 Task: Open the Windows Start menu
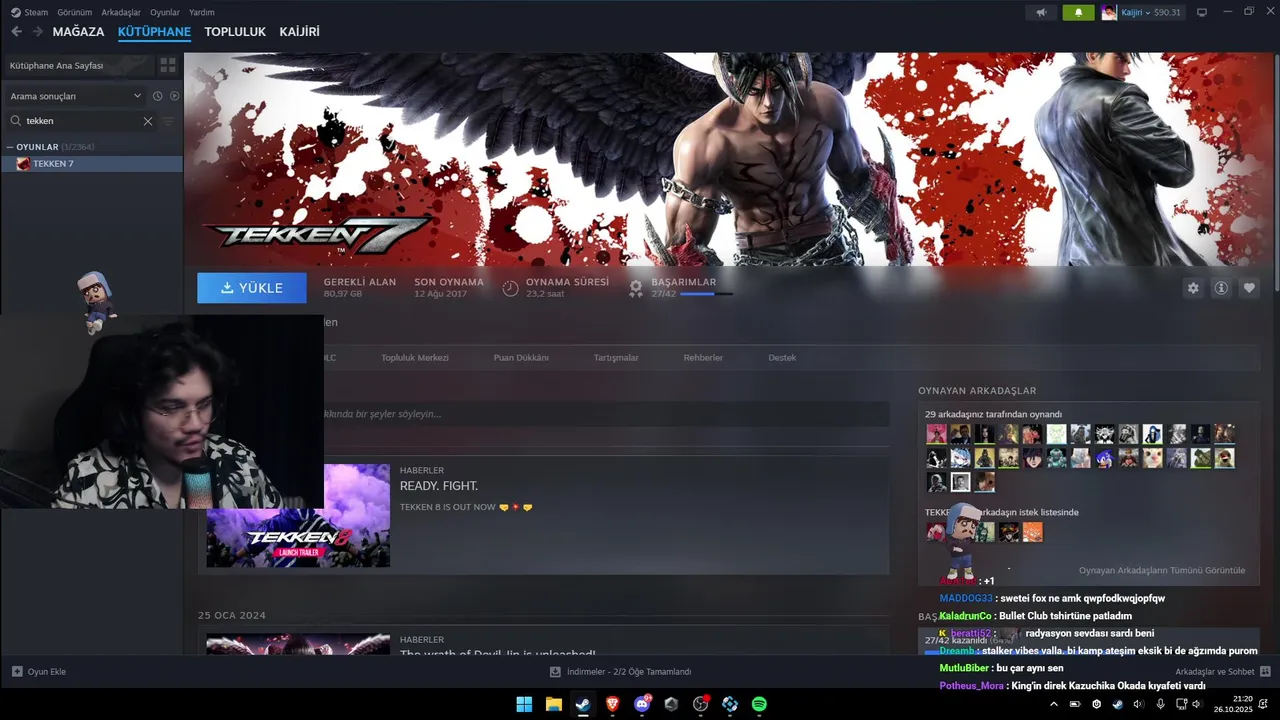(x=524, y=704)
